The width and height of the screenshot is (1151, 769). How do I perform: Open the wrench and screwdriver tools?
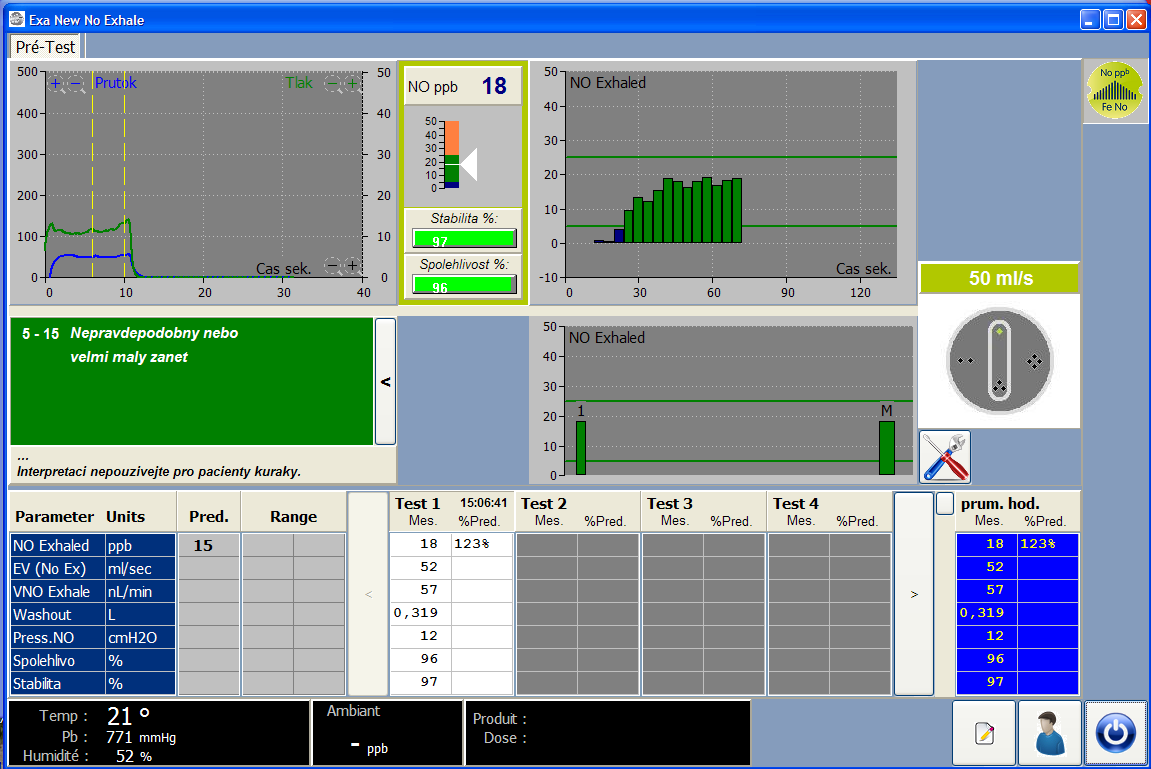(945, 457)
